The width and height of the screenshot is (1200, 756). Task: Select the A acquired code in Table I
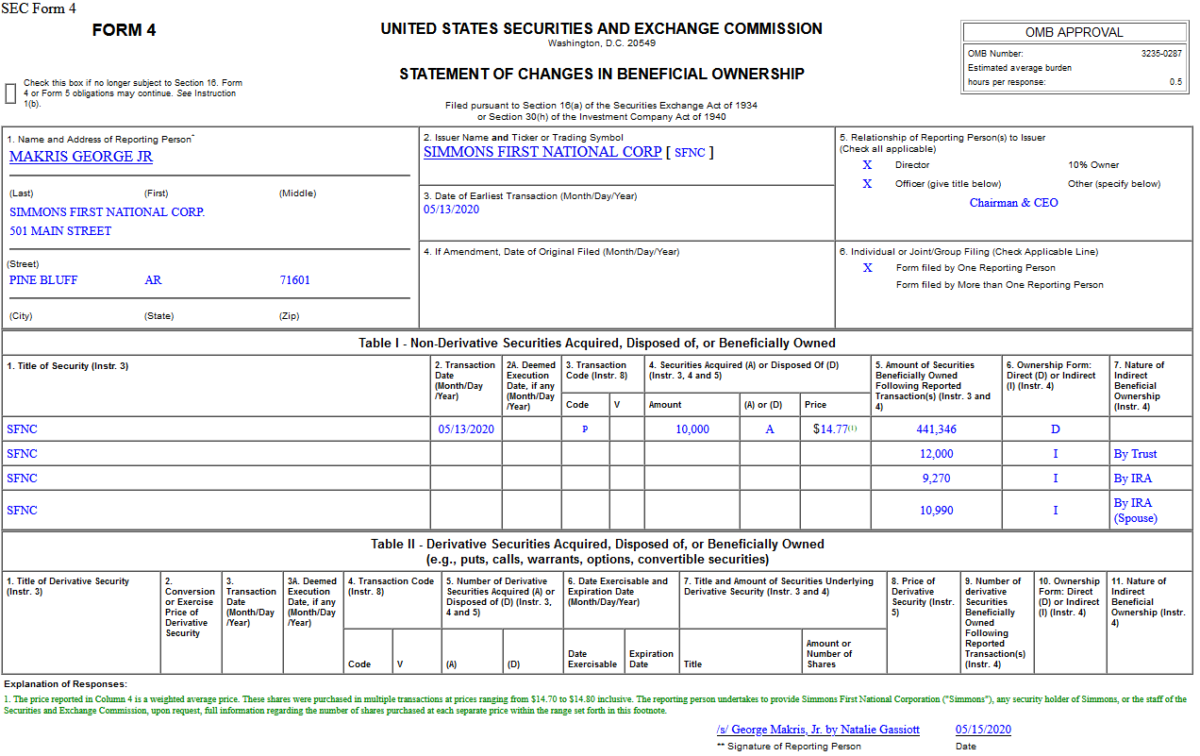point(770,429)
